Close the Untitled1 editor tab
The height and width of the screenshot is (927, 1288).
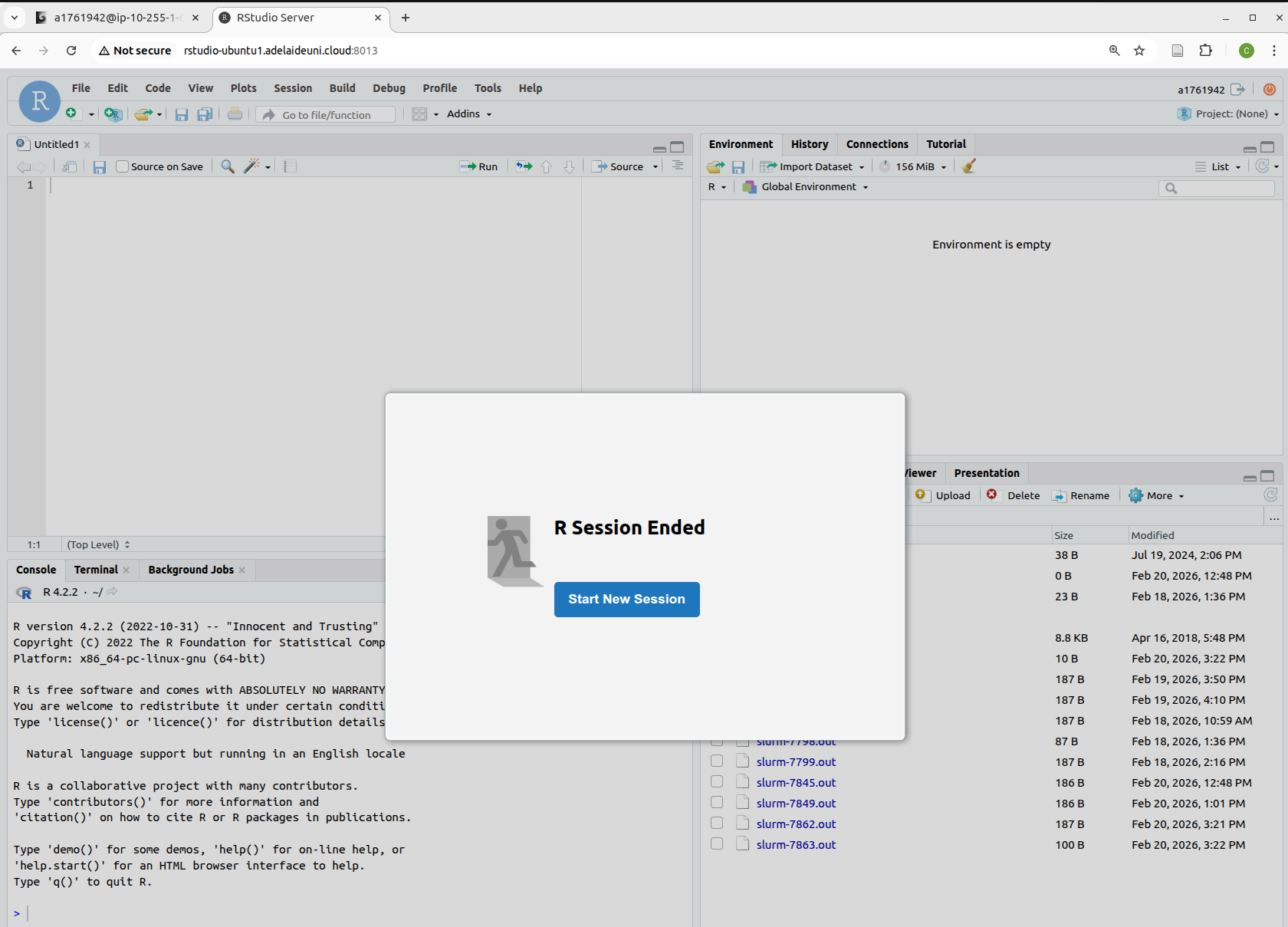pyautogui.click(x=87, y=144)
